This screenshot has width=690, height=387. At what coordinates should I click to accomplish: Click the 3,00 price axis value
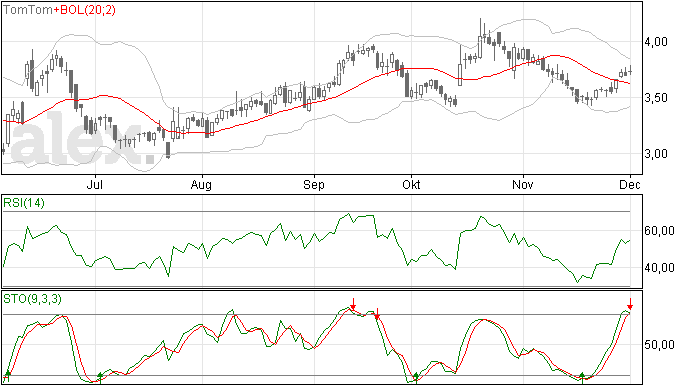[x=656, y=154]
